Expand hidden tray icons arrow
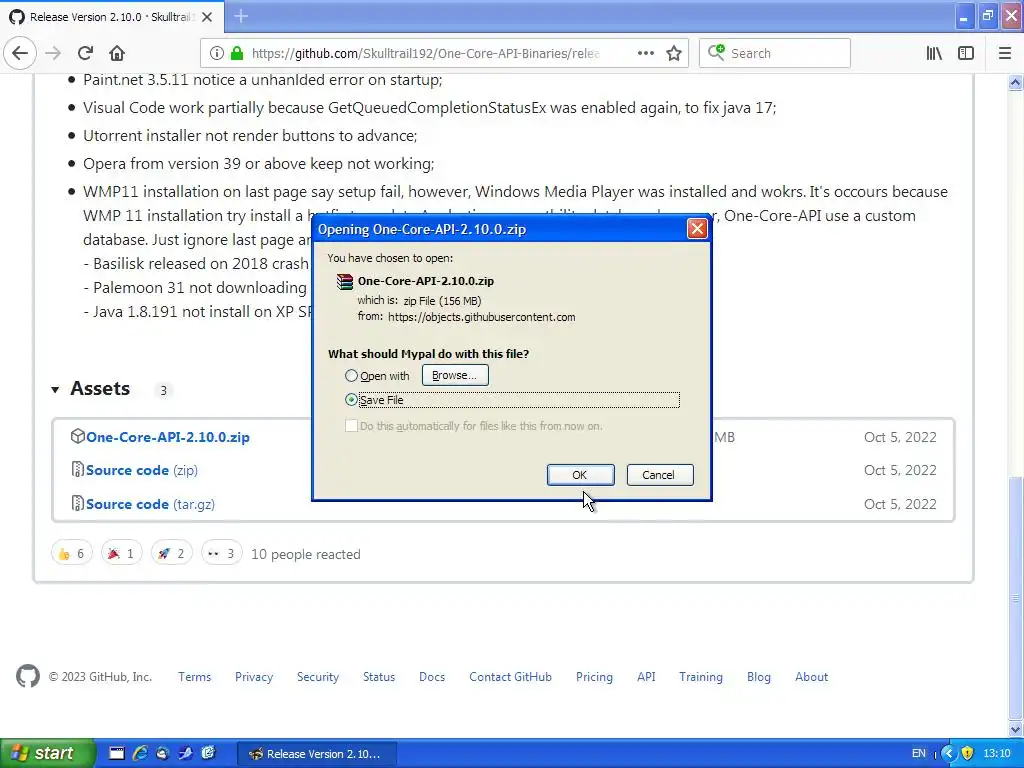The height and width of the screenshot is (768, 1024). (x=948, y=753)
